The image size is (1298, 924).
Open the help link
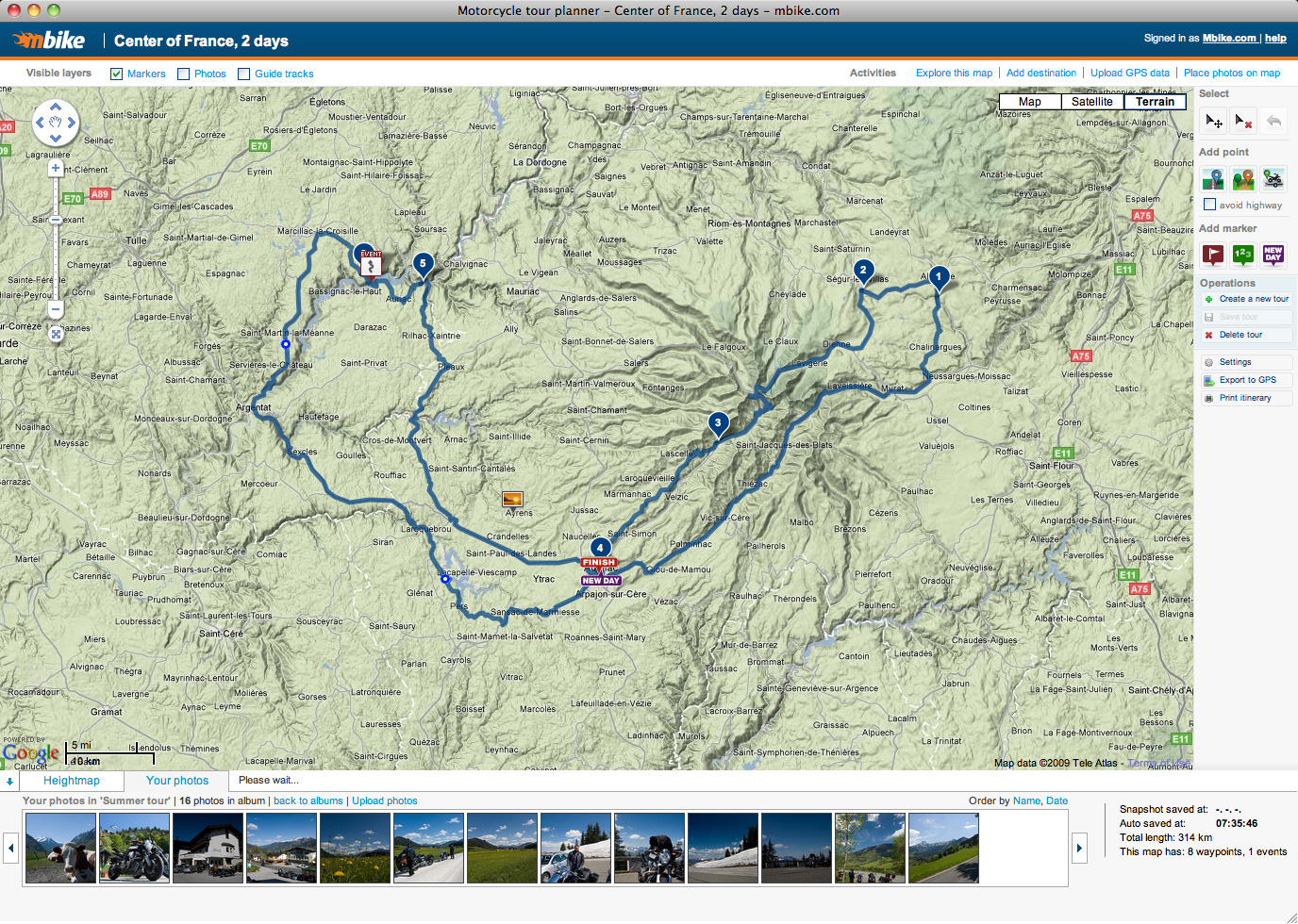tap(1275, 39)
